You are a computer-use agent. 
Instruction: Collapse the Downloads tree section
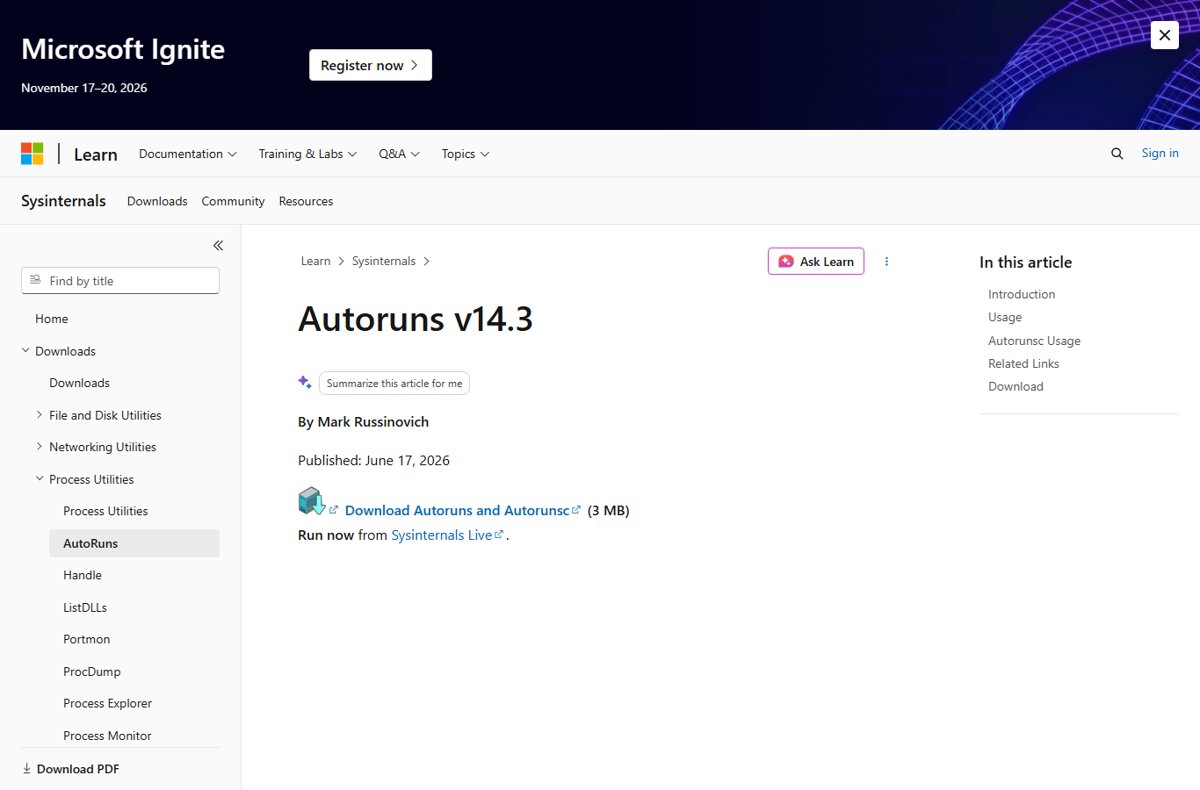pos(26,351)
